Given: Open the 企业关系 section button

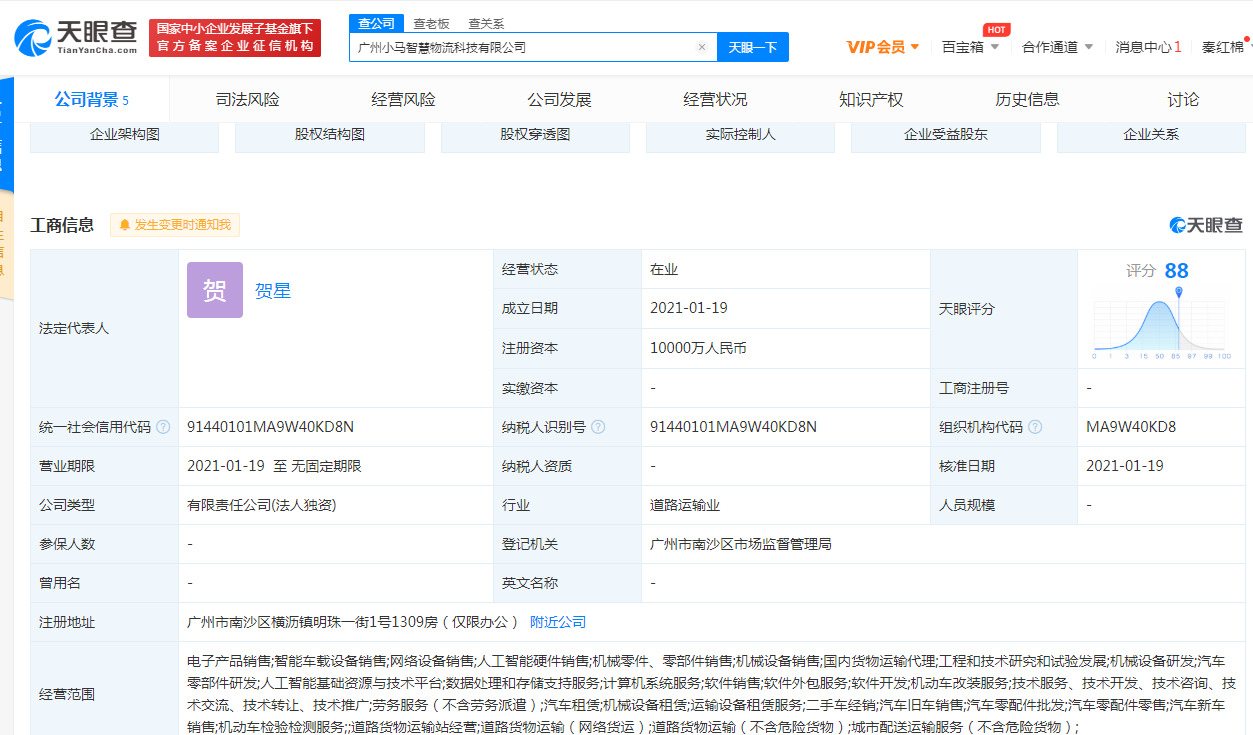Looking at the screenshot, I should pyautogui.click(x=1151, y=135).
